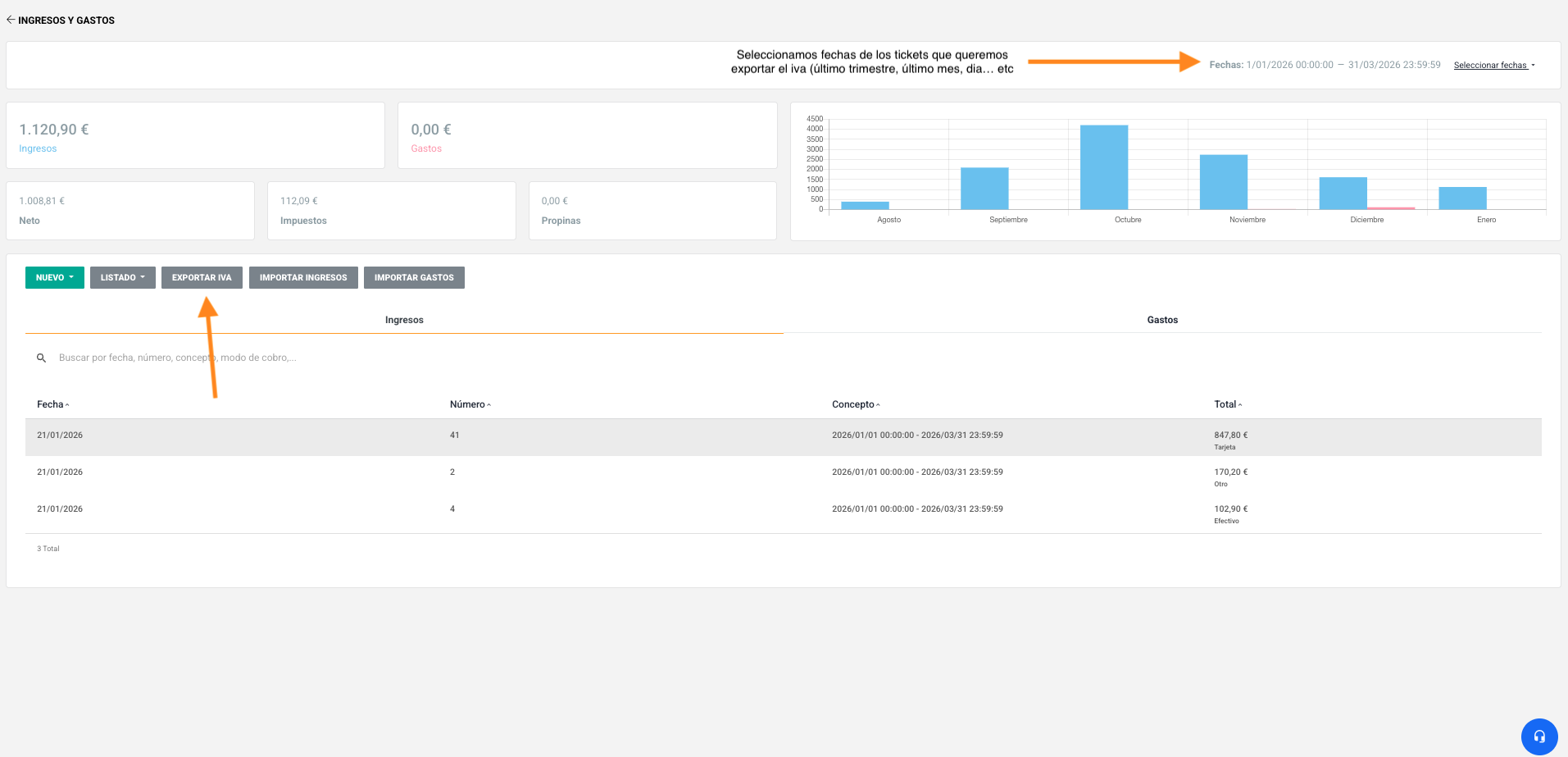Expand the Listado dropdown button
The image size is (1568, 757).
[122, 278]
